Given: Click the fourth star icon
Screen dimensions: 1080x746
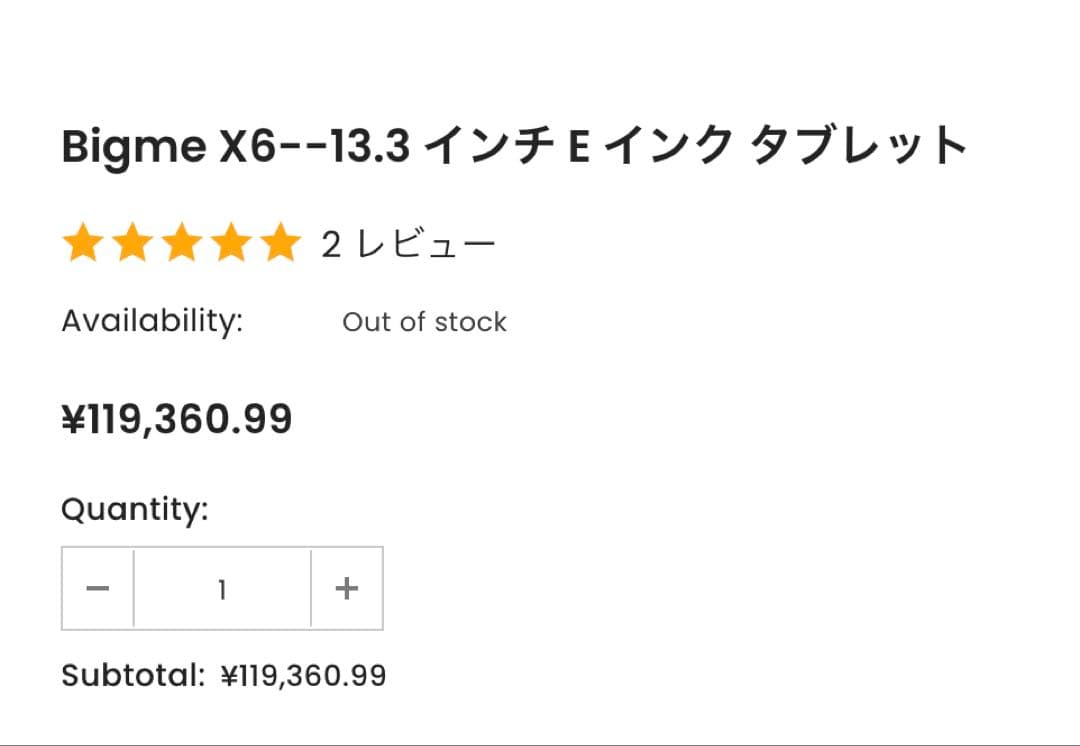Looking at the screenshot, I should 232,240.
